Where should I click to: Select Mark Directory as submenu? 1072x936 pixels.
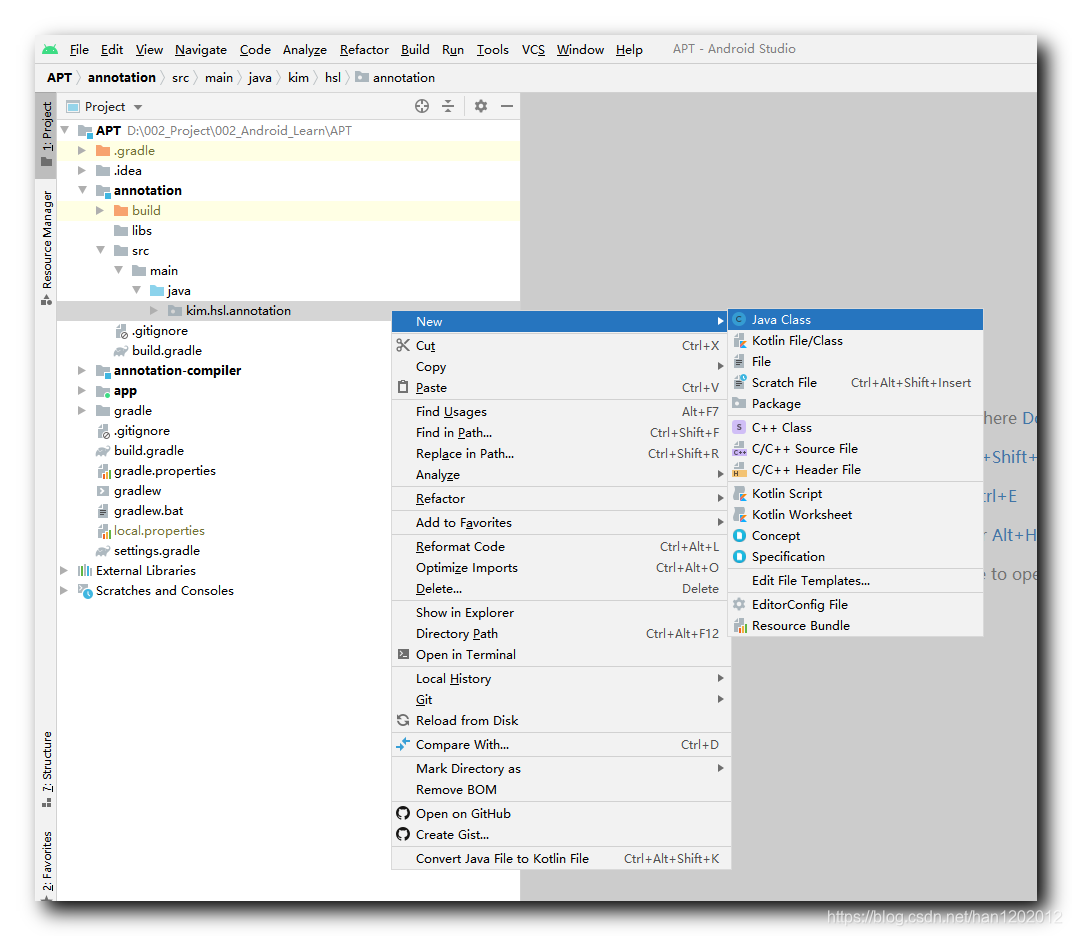(561, 768)
